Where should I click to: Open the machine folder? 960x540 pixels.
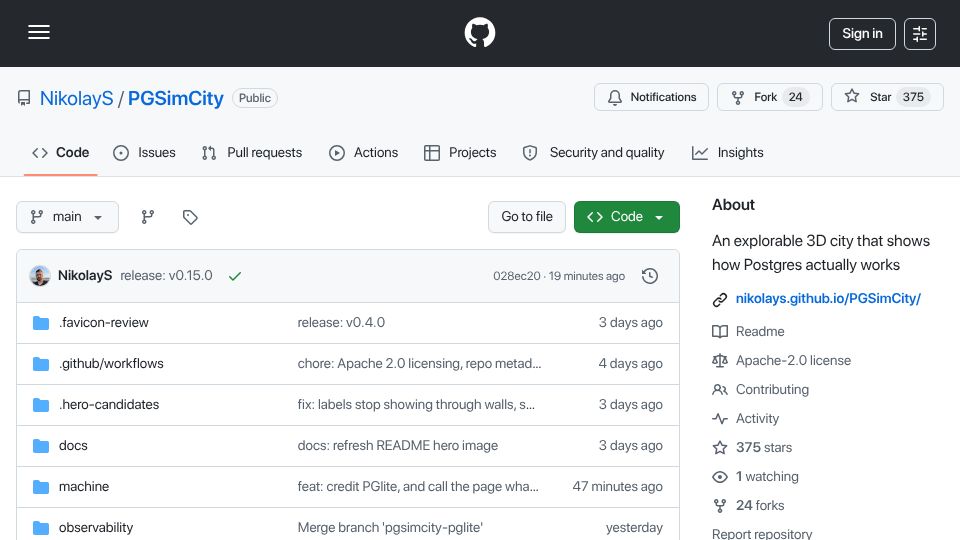point(84,487)
